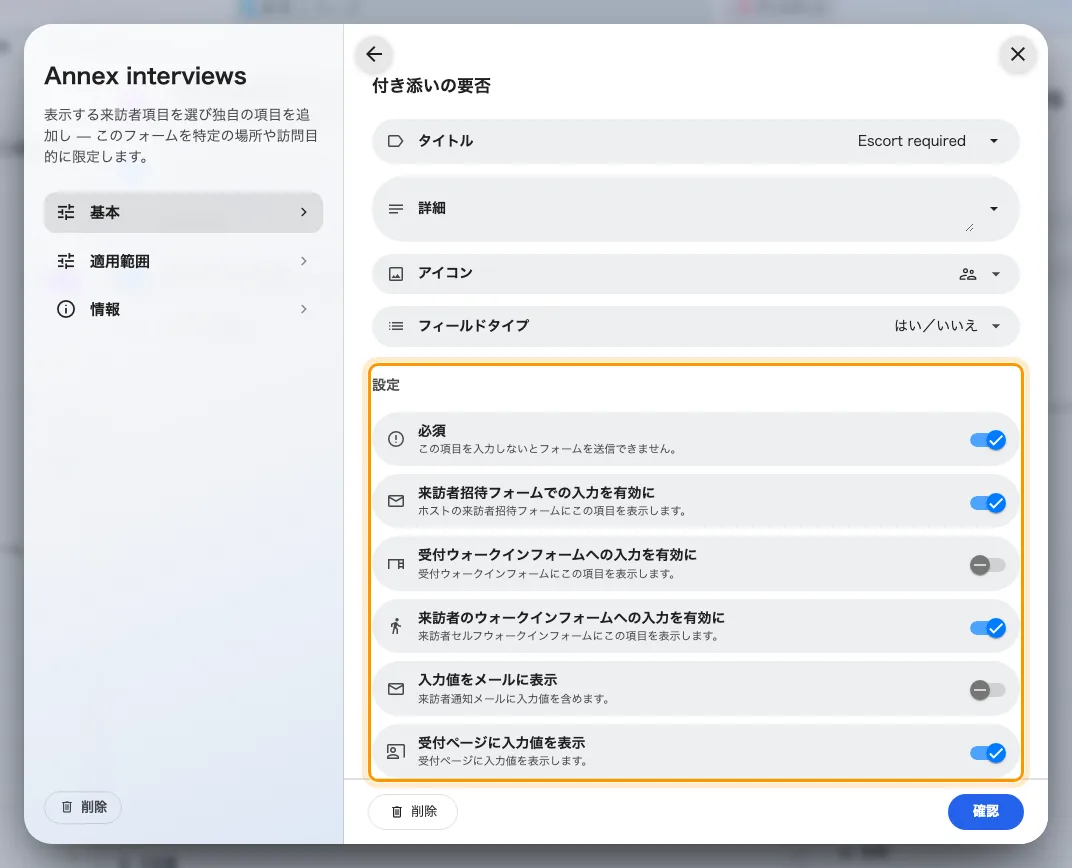Click the 'Escort required' value text
This screenshot has width=1072, height=868.
pos(911,141)
